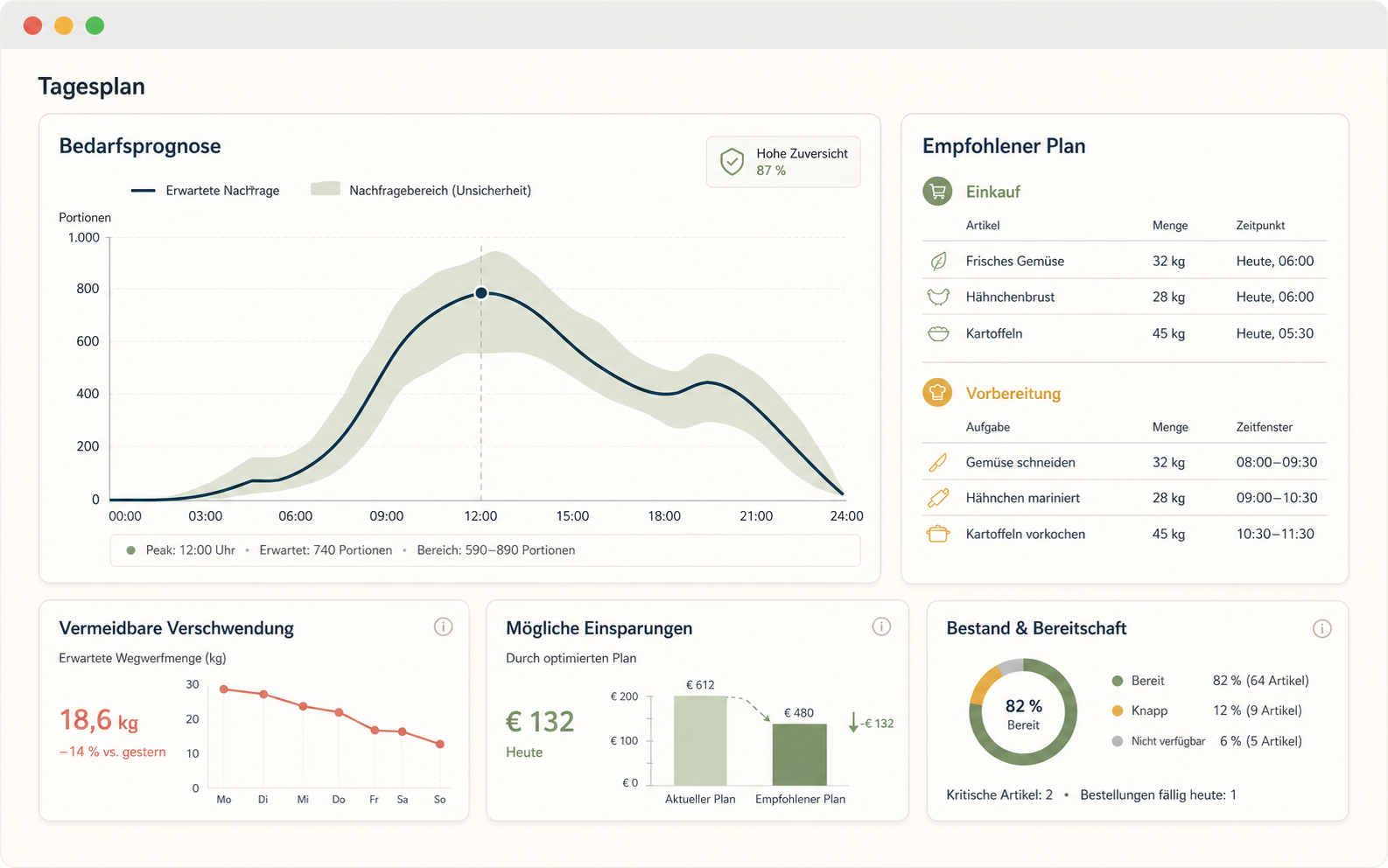
Task: Click the Tagesplan page title
Action: (x=91, y=87)
